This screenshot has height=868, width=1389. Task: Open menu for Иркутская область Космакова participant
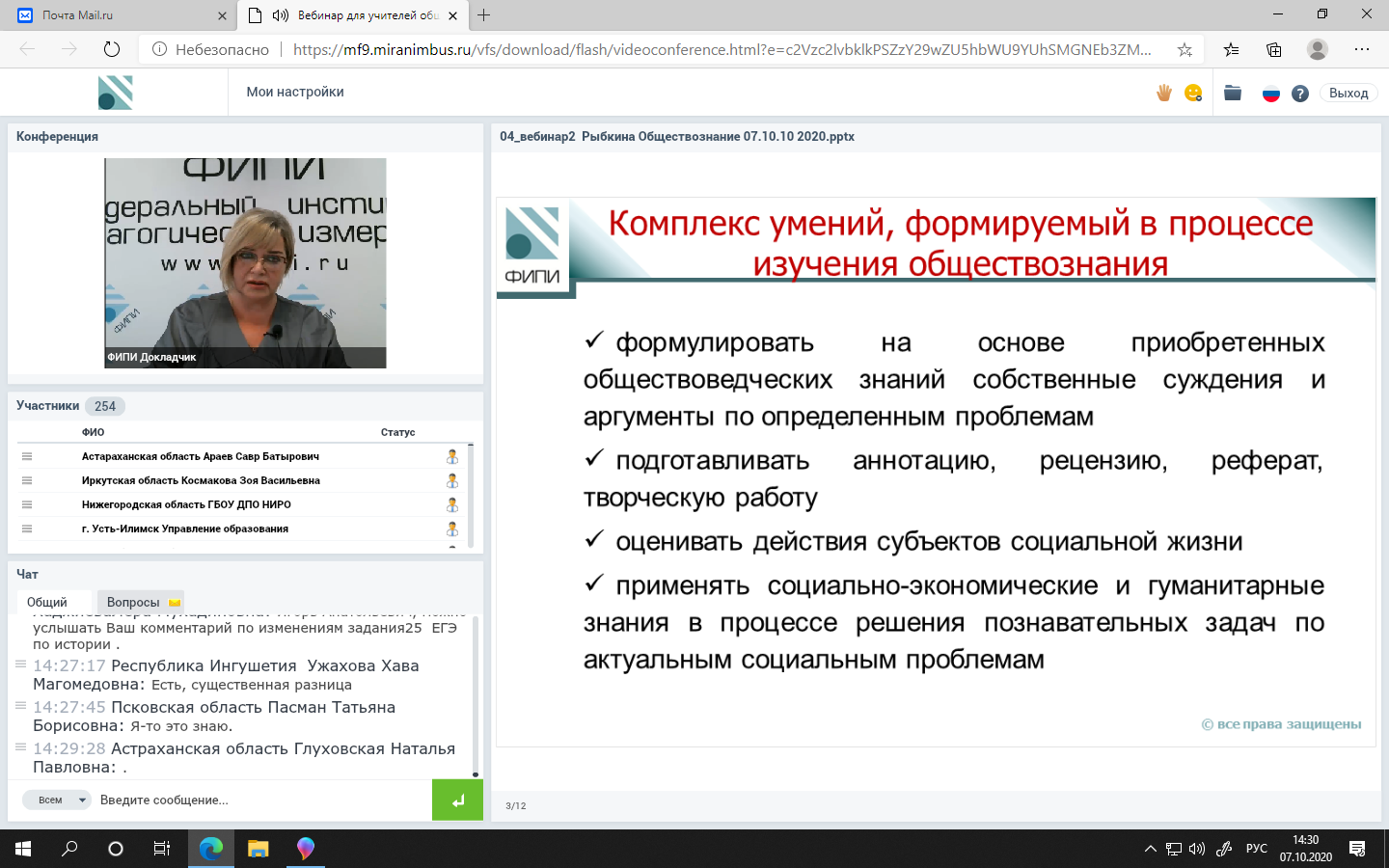tap(27, 480)
